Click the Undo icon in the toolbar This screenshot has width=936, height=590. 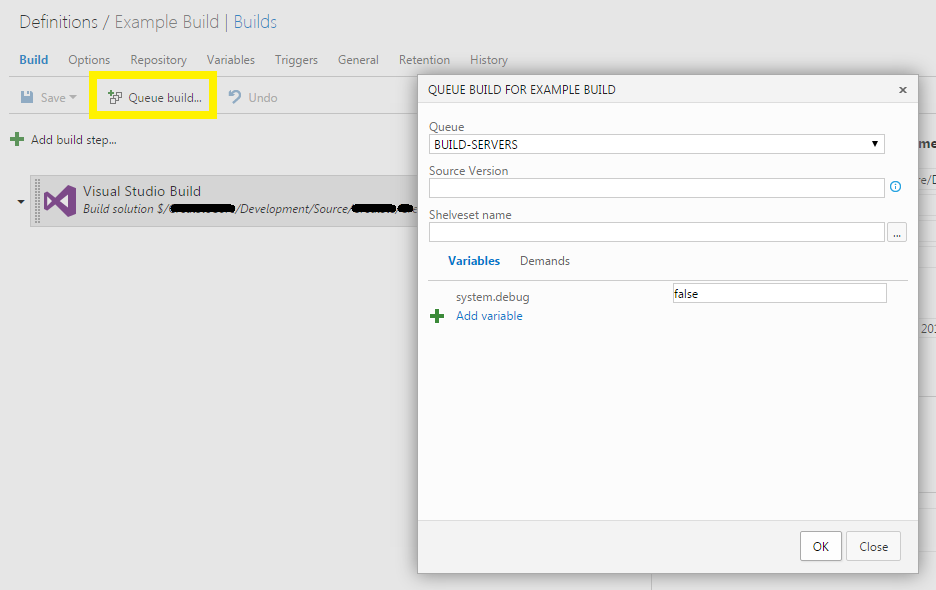[235, 96]
